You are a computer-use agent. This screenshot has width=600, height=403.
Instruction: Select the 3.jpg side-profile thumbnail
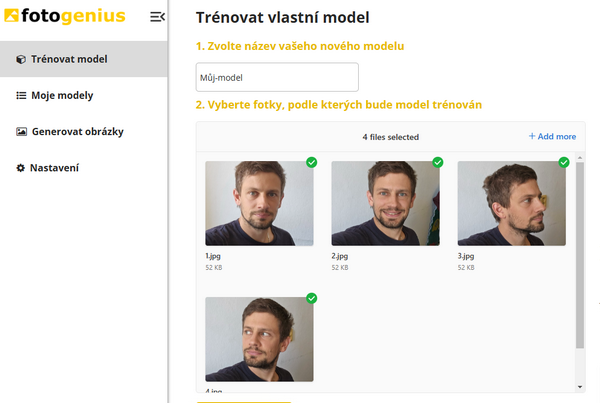511,204
